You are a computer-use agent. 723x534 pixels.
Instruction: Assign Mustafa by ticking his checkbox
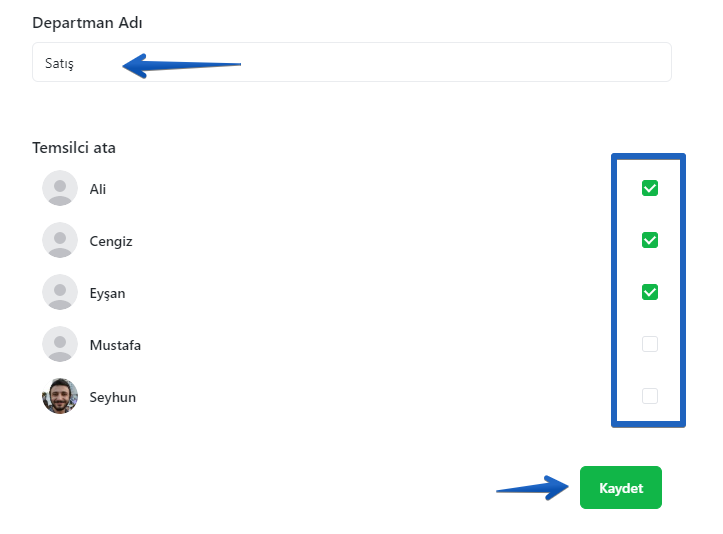point(650,344)
